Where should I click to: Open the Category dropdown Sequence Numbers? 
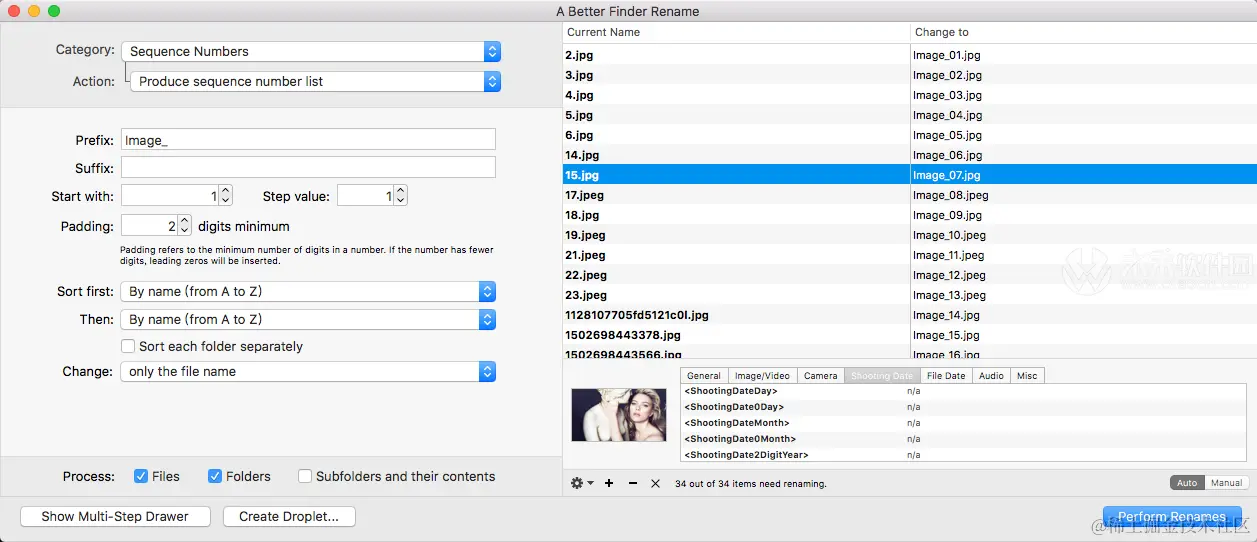click(311, 51)
